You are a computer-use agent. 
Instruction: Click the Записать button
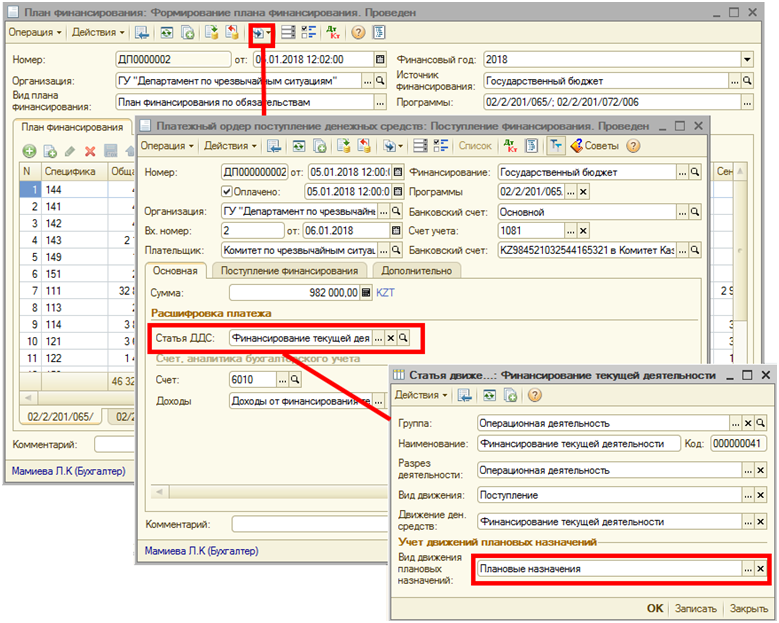pyautogui.click(x=696, y=608)
